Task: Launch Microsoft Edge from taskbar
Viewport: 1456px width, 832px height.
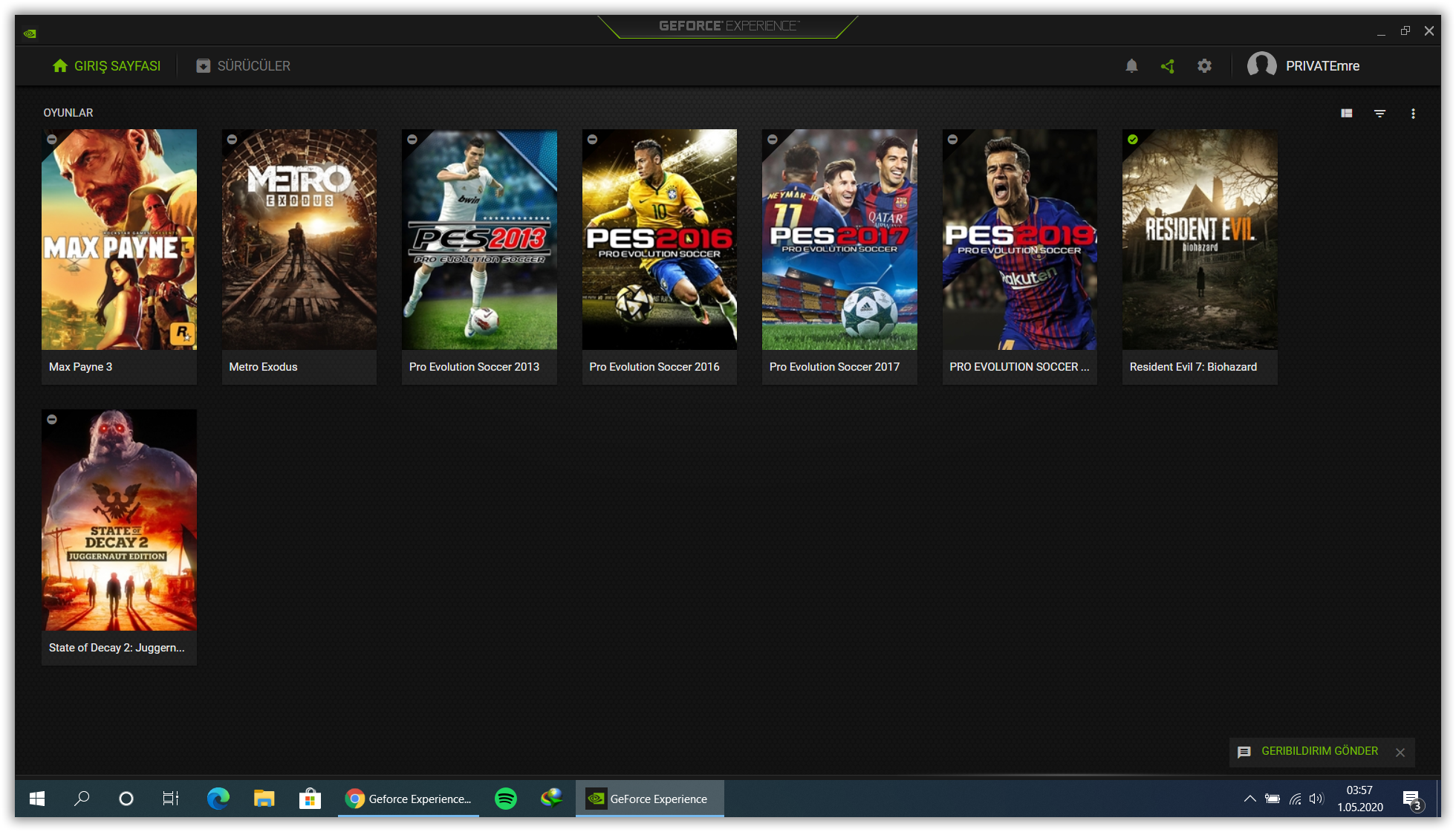Action: (x=218, y=799)
